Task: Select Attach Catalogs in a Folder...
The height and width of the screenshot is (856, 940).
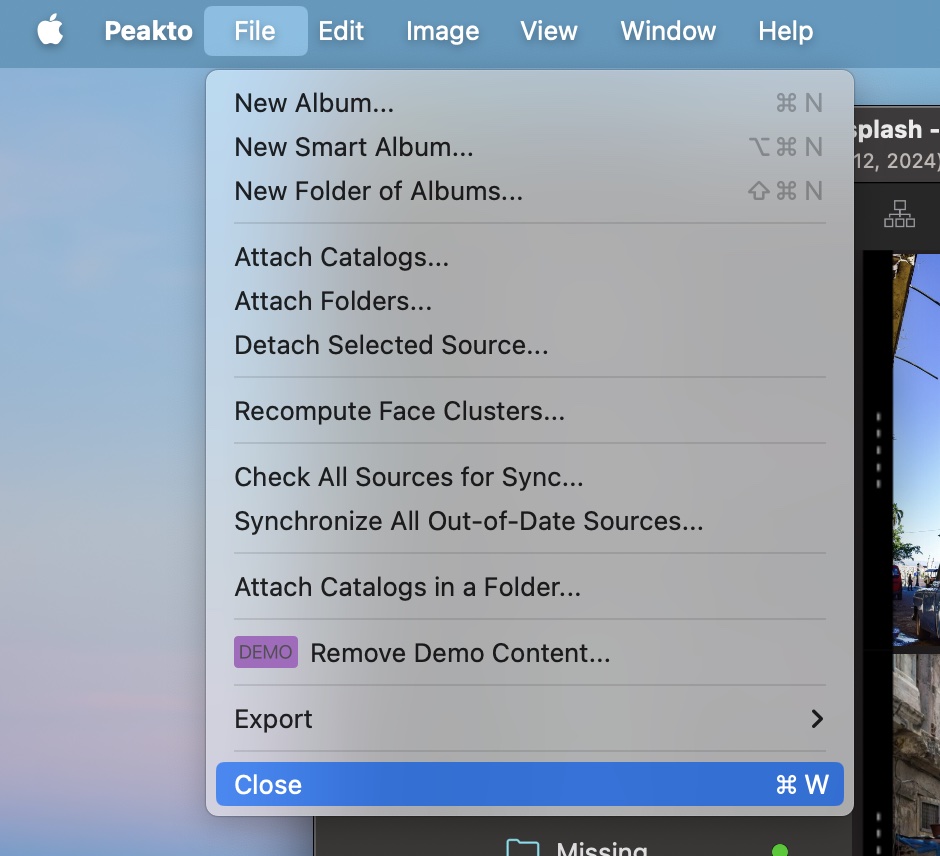Action: (530, 587)
